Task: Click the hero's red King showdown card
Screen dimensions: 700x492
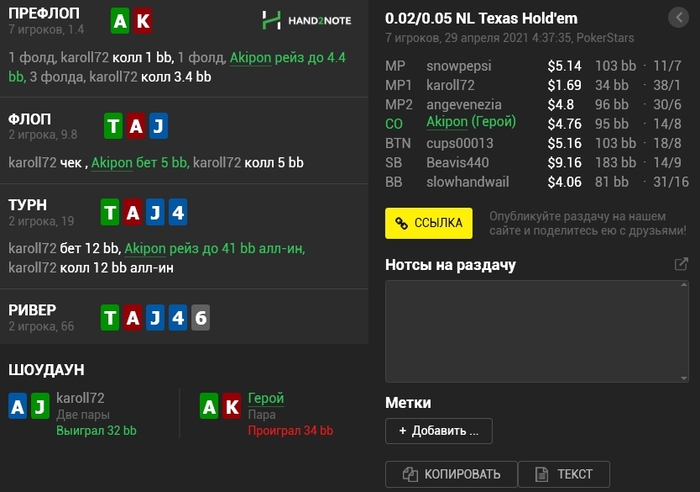Action: [232, 405]
